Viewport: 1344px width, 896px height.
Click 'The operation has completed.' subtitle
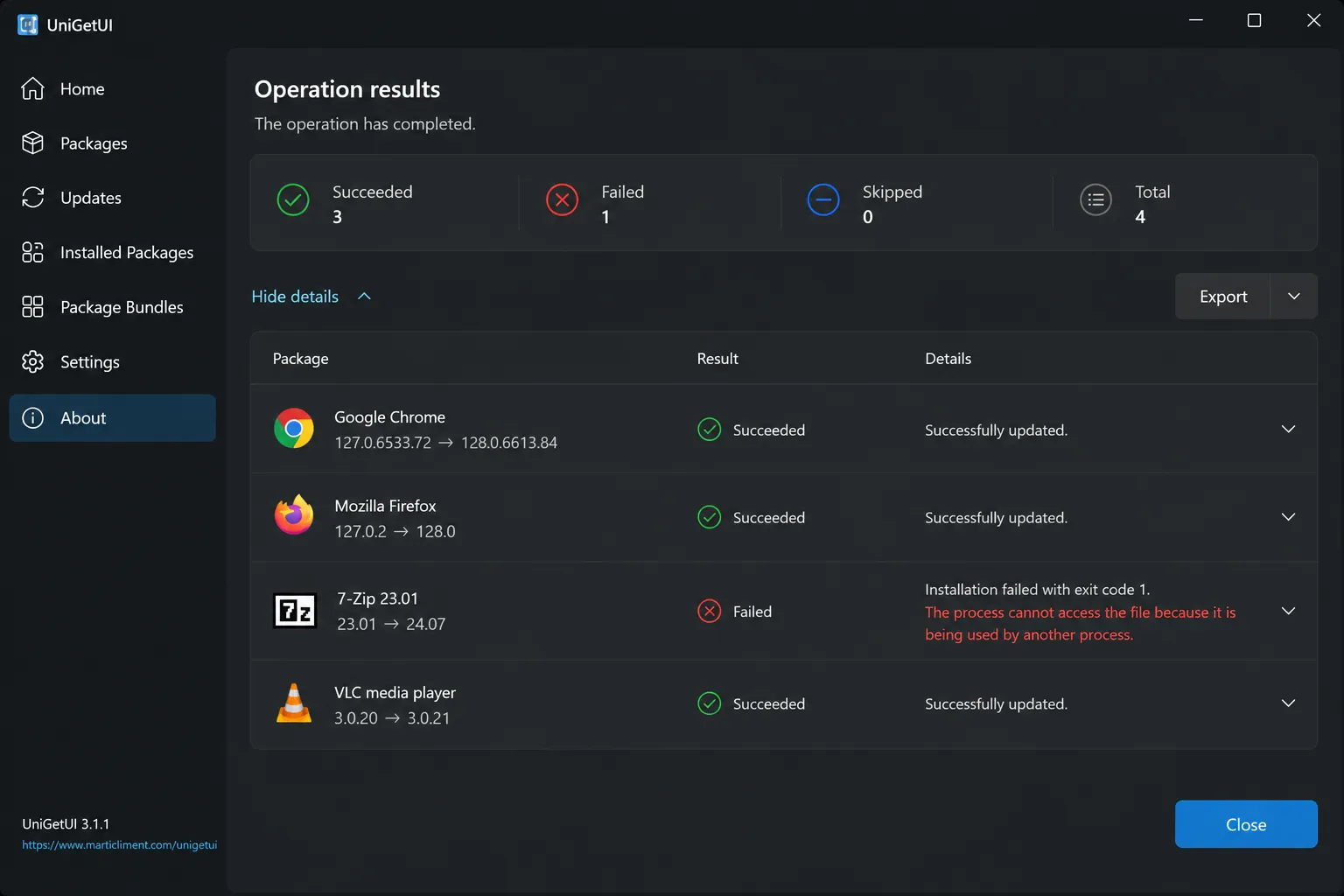(365, 123)
